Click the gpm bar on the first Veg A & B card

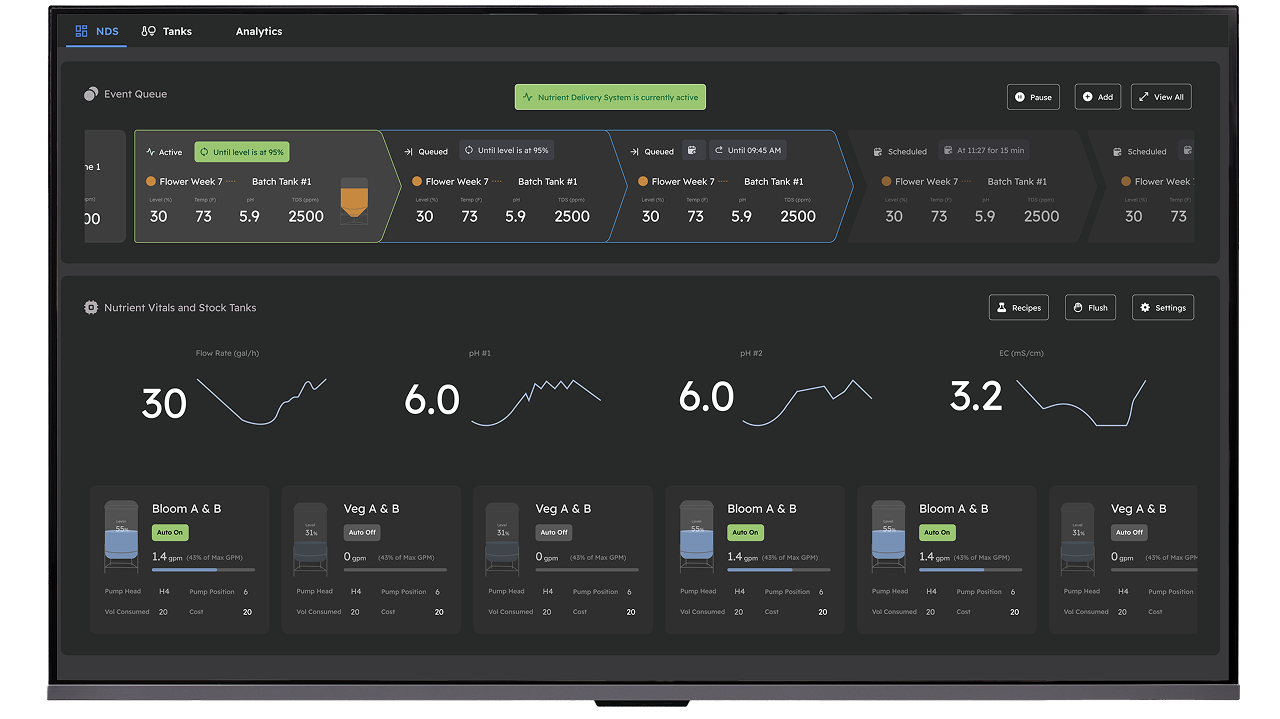tap(395, 570)
